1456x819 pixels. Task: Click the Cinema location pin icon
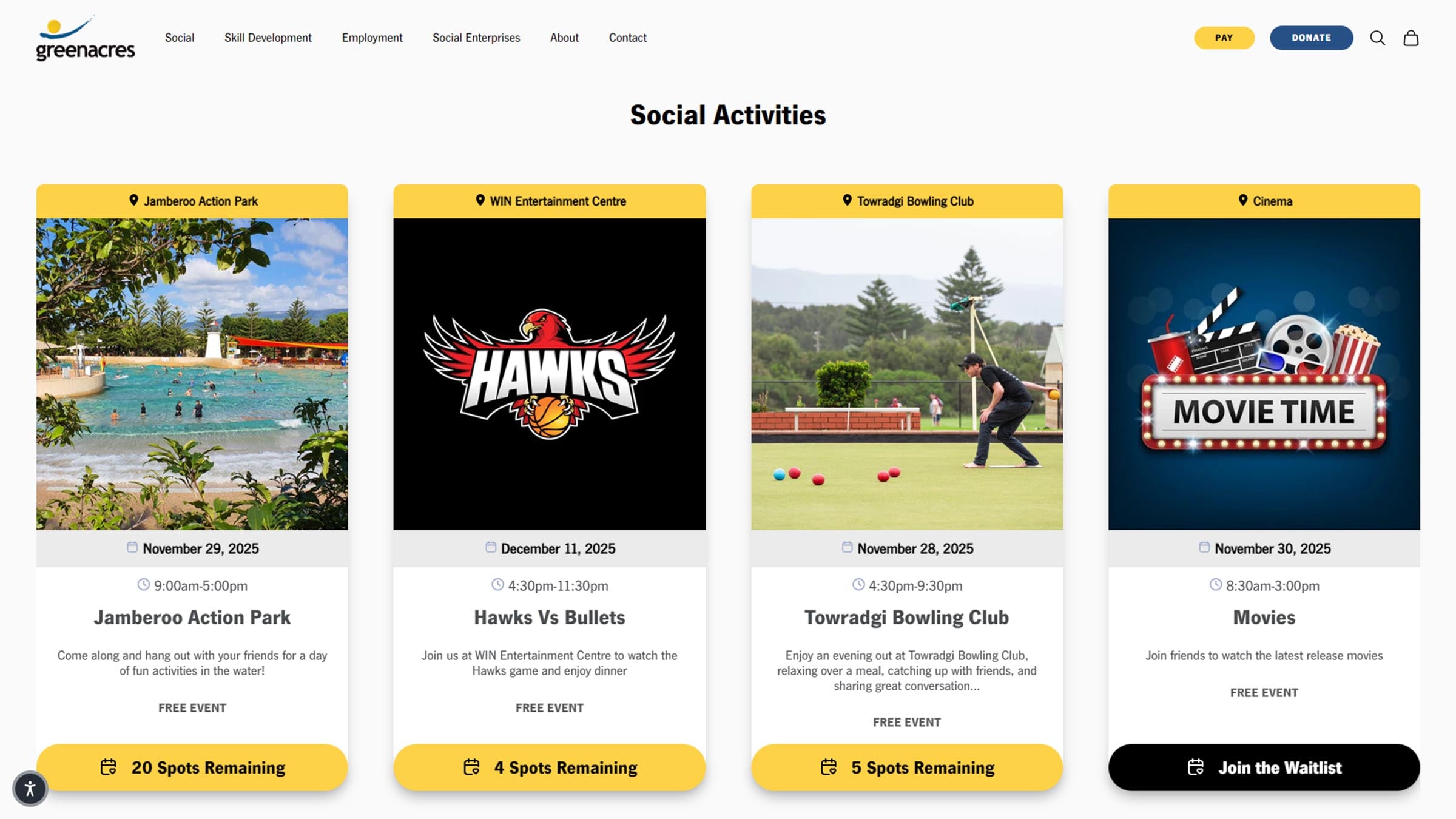tap(1242, 200)
